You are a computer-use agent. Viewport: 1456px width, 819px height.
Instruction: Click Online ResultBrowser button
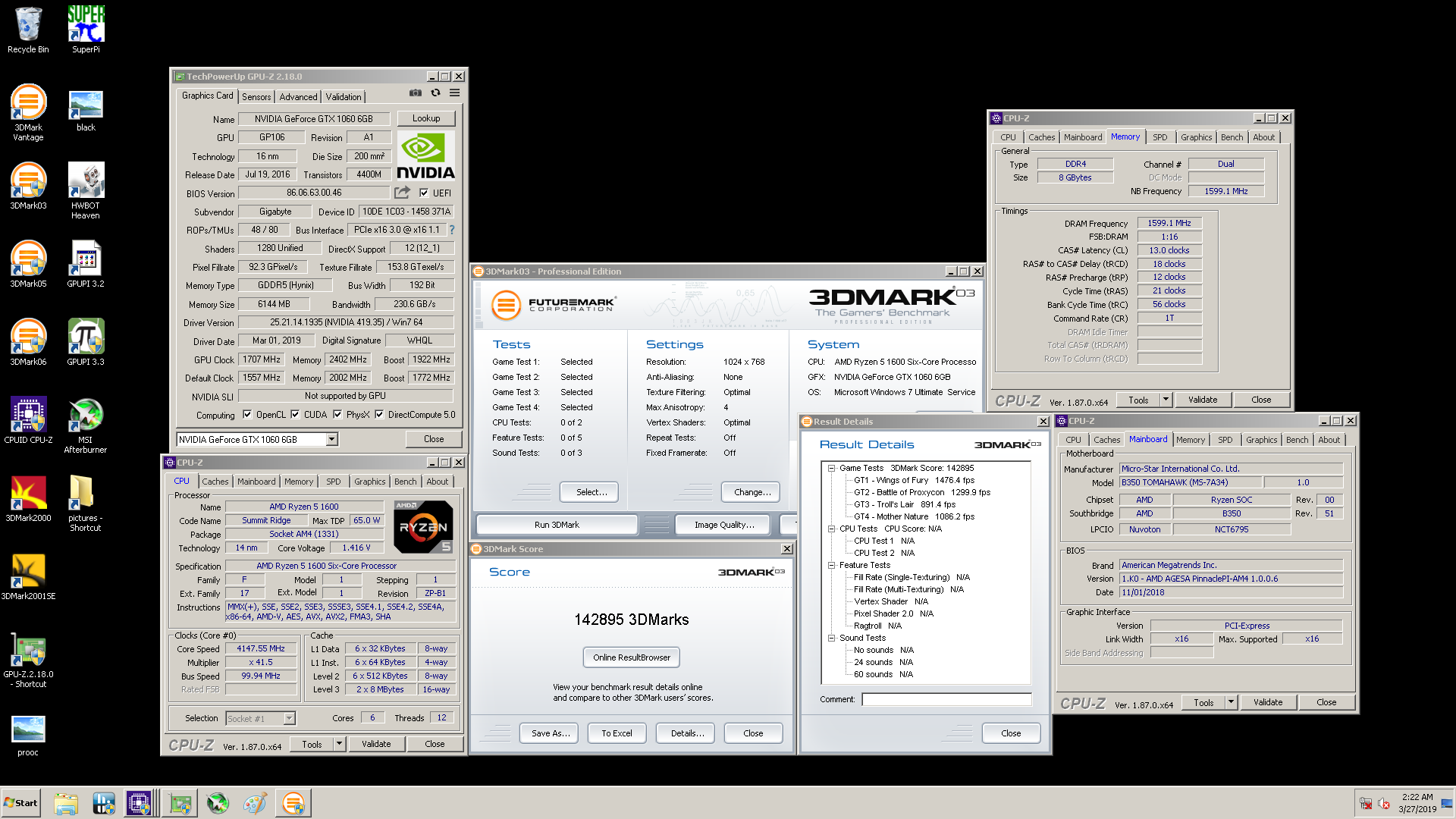coord(632,657)
